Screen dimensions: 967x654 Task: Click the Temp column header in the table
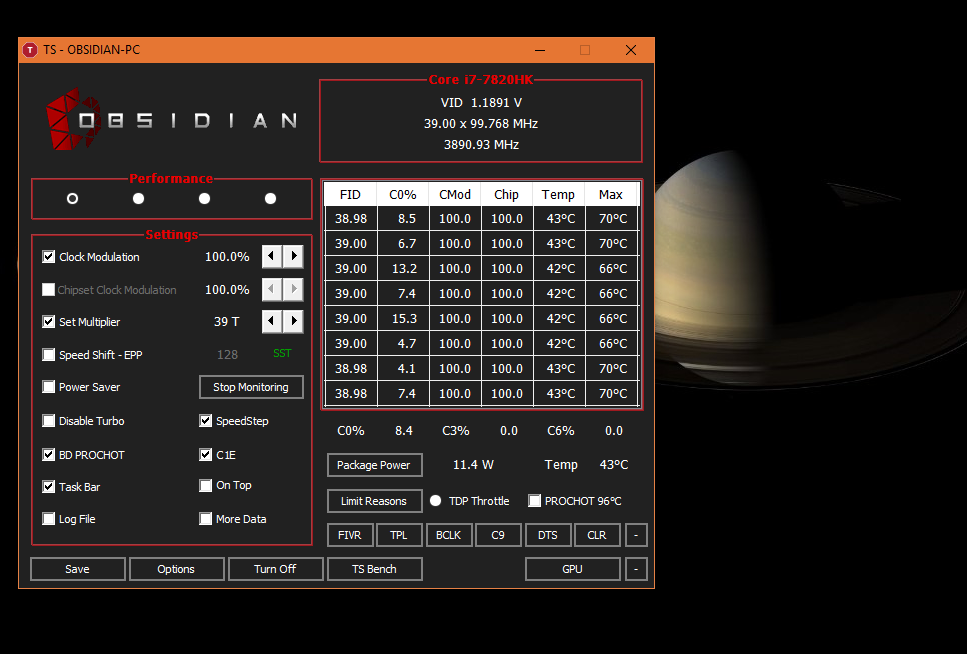[558, 194]
